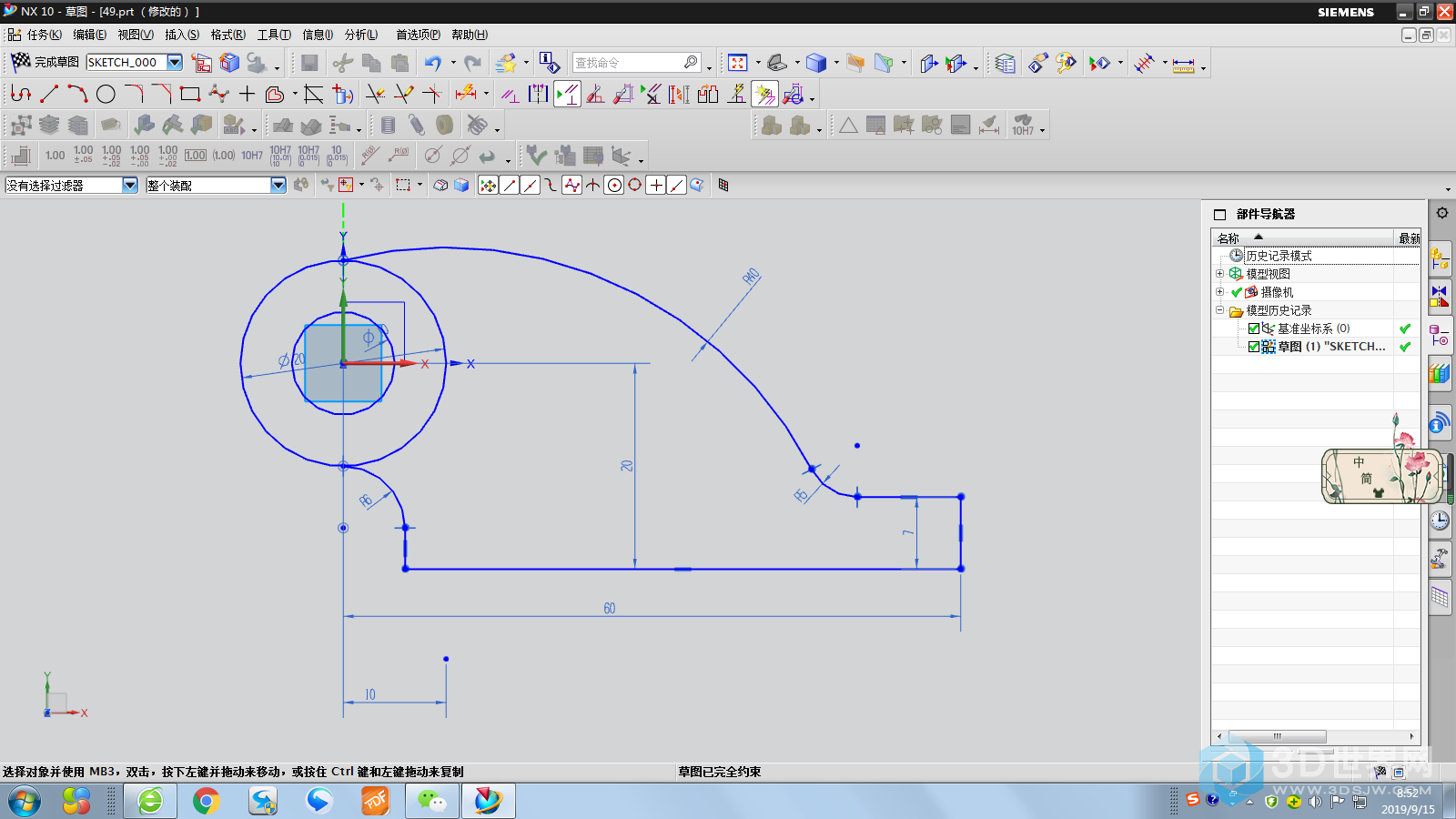Click the Quick Extend tool
The height and width of the screenshot is (819, 1456).
click(403, 94)
